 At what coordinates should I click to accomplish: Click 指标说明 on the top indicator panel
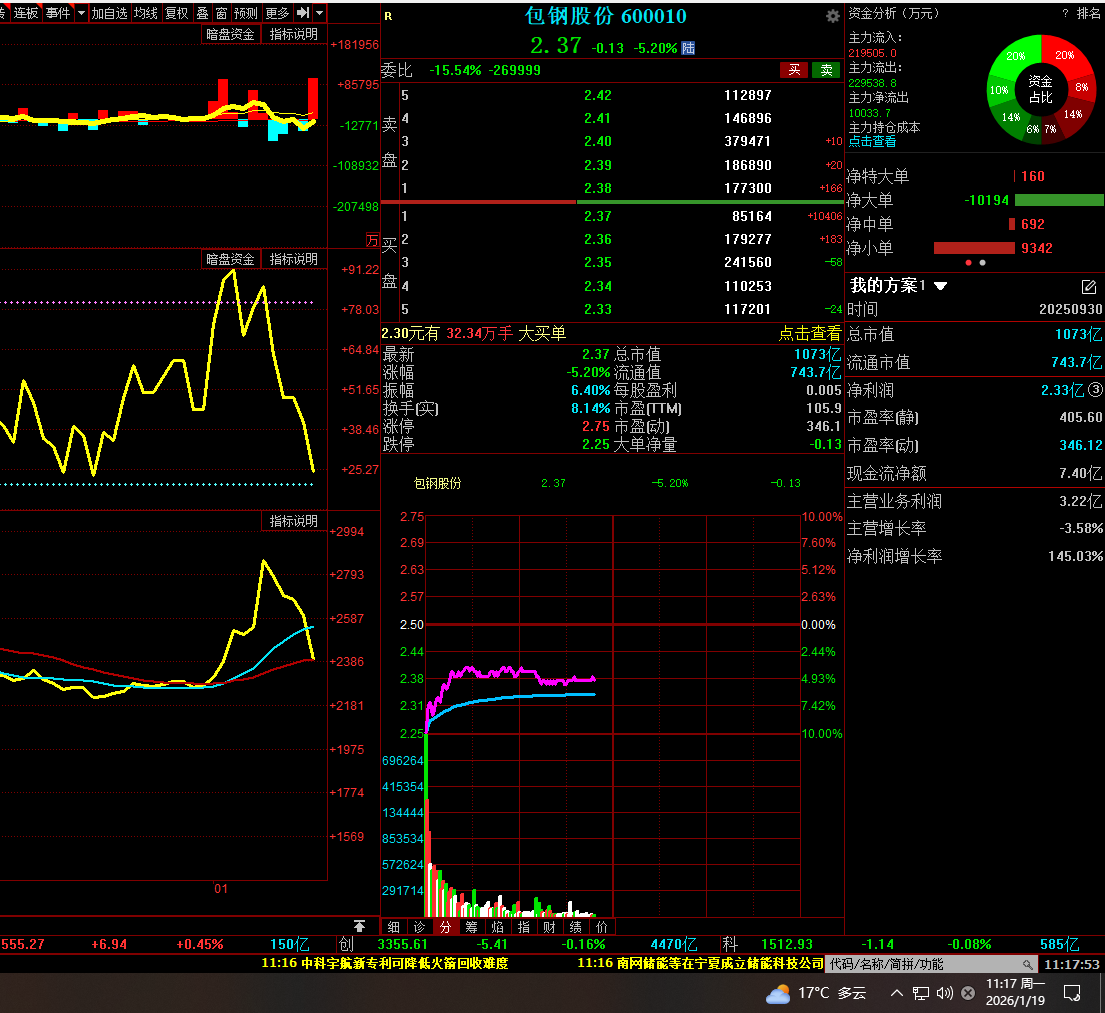(x=294, y=34)
